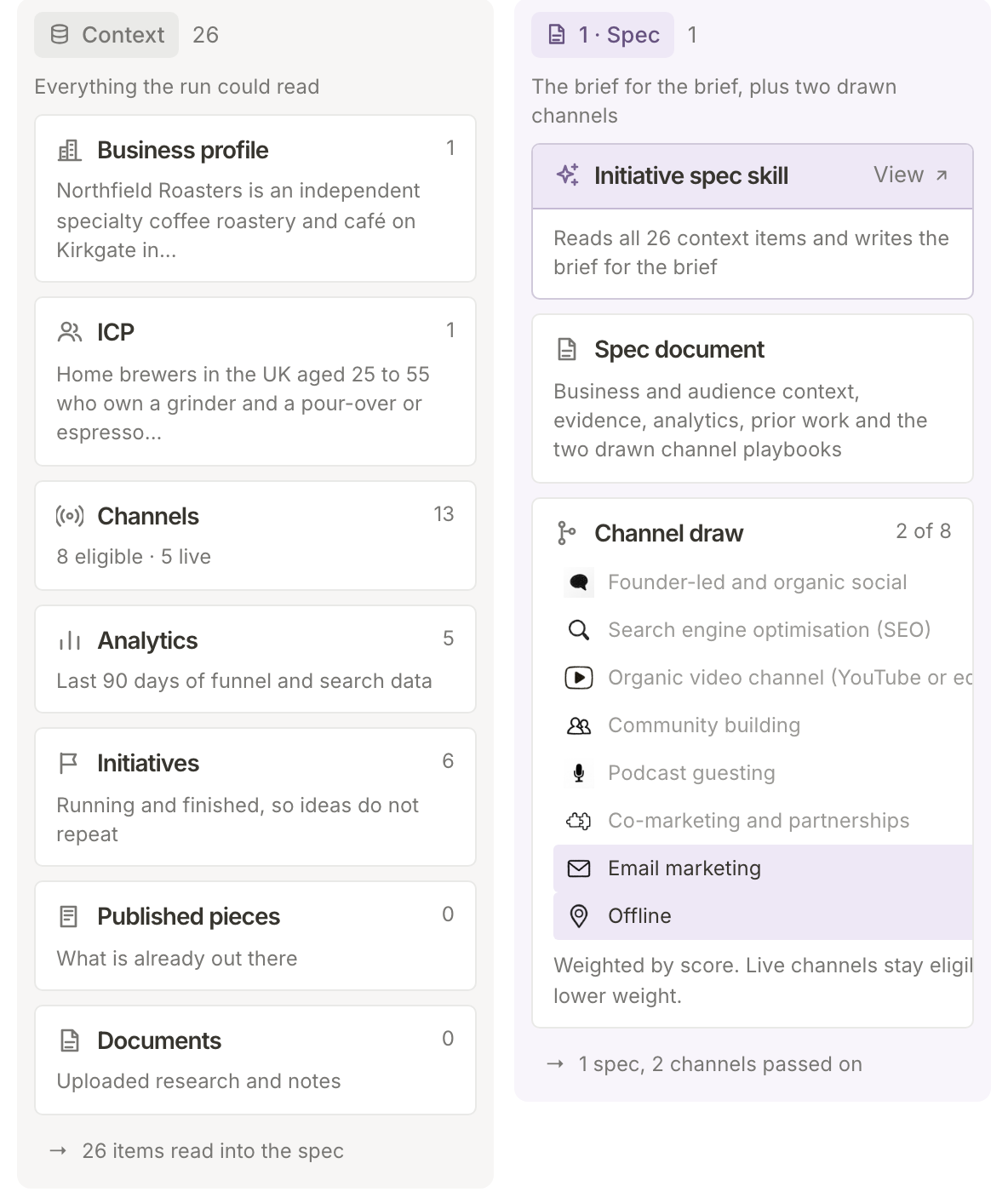Viewport: 1008px width, 1192px height.
Task: Open the Initiatives card
Action: 255,797
